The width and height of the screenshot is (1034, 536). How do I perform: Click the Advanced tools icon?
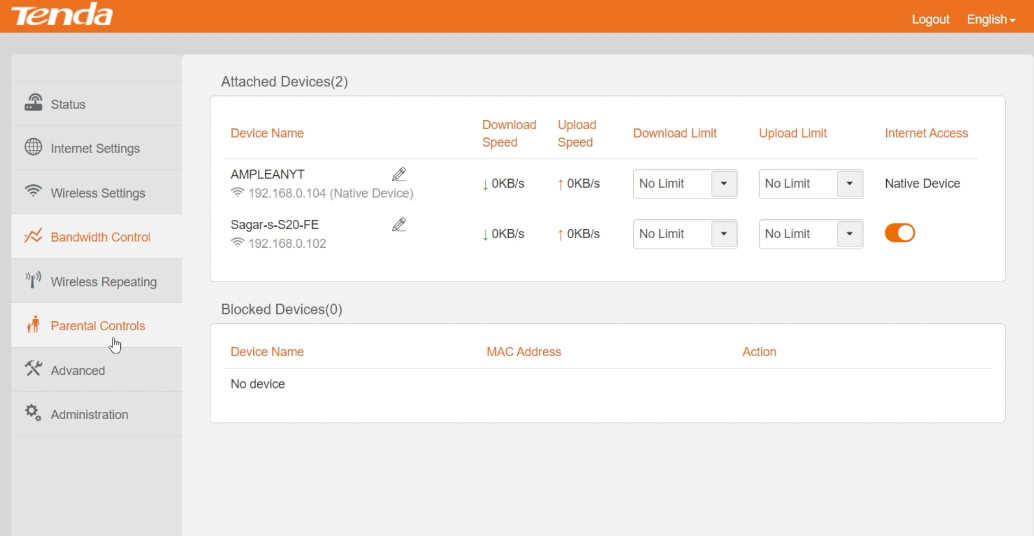[x=34, y=369]
